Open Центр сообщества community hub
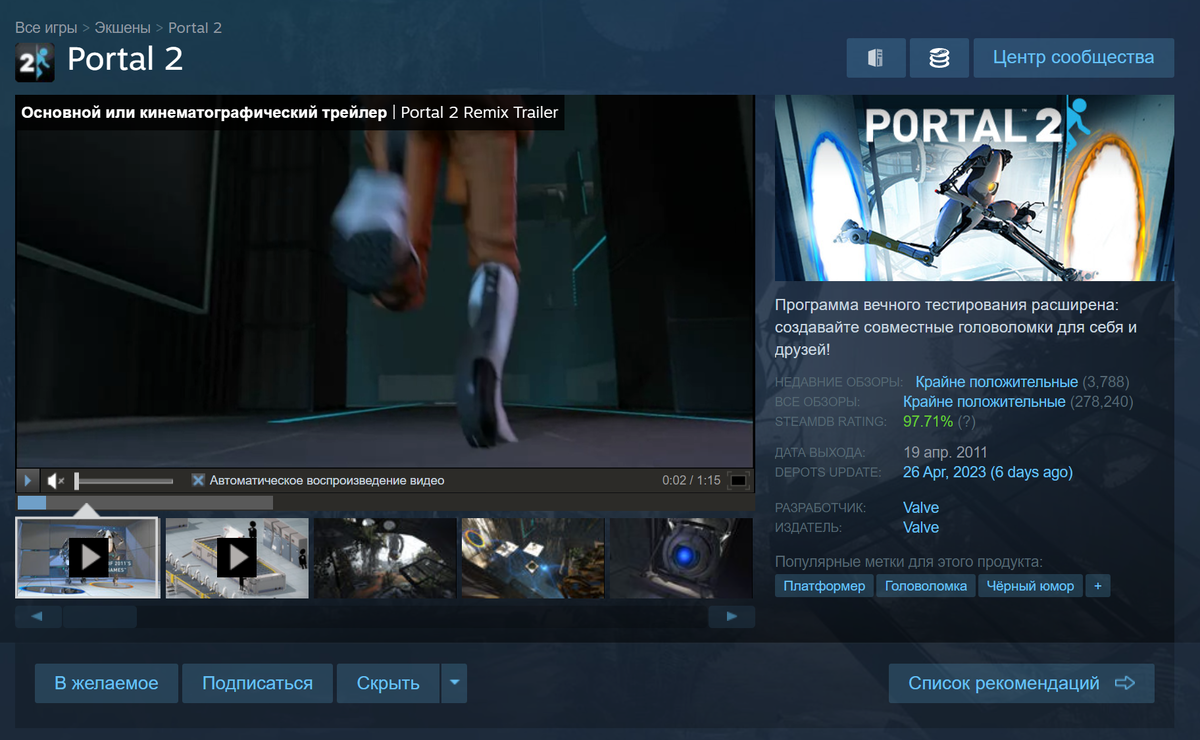 1074,58
